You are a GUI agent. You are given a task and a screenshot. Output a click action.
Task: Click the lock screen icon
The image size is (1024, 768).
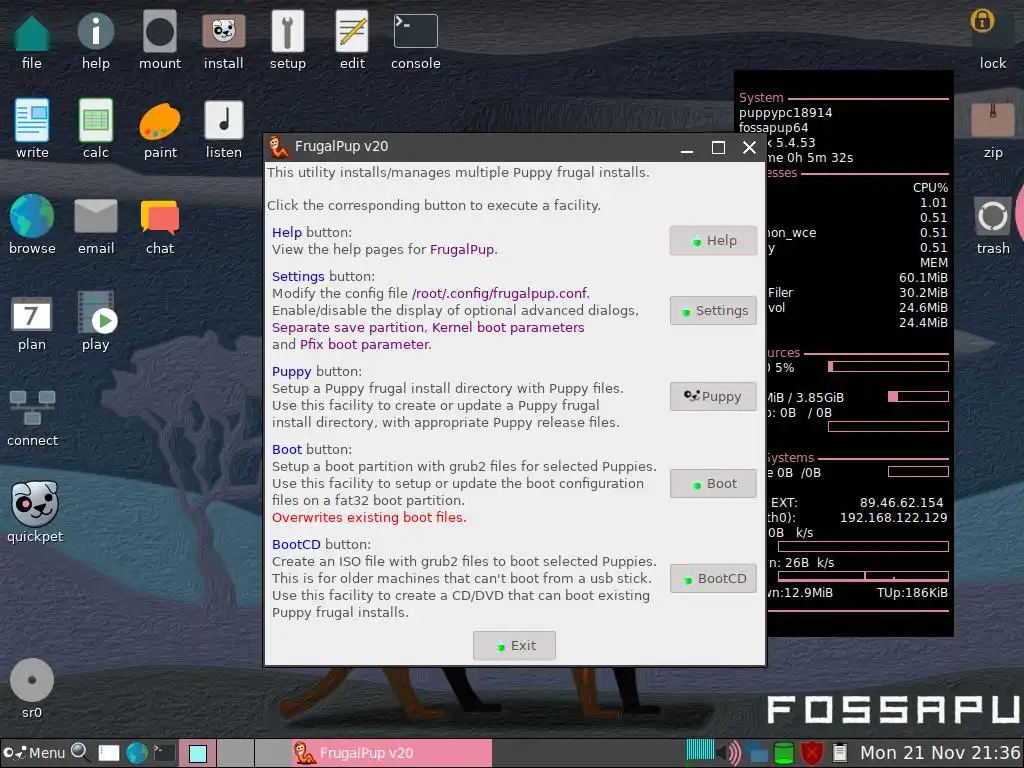tap(982, 22)
